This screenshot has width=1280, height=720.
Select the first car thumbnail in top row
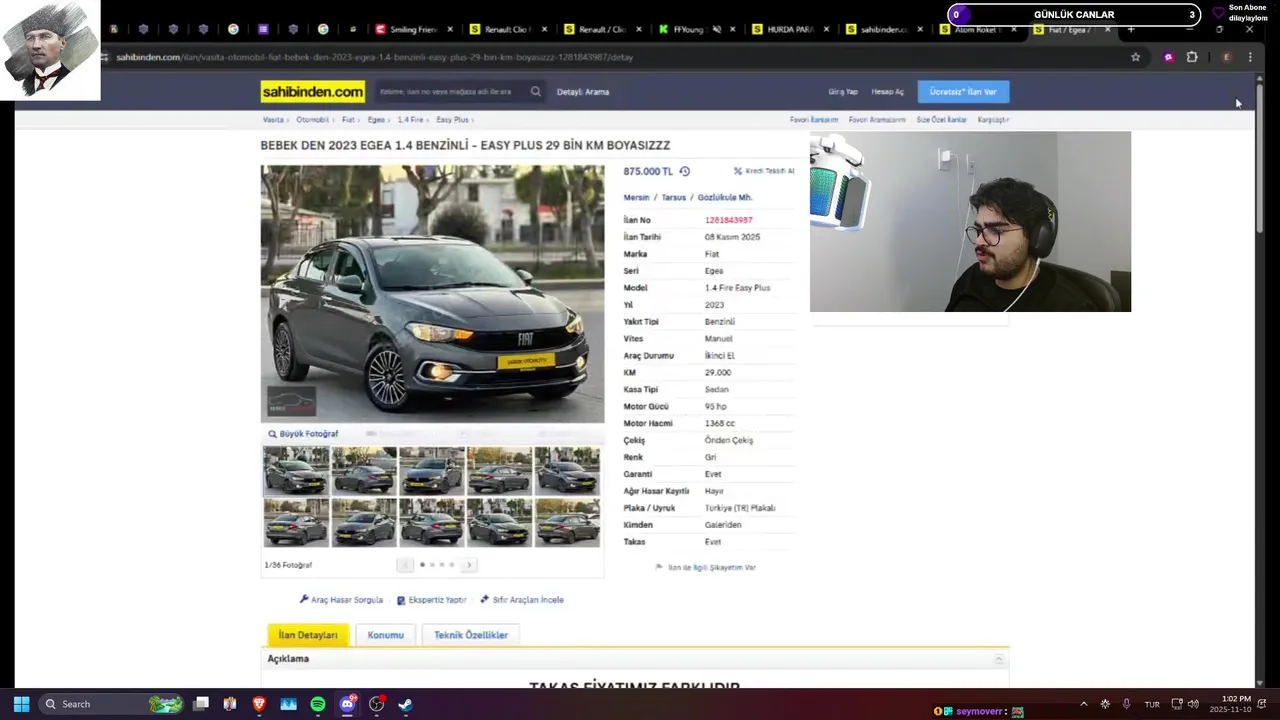point(296,471)
